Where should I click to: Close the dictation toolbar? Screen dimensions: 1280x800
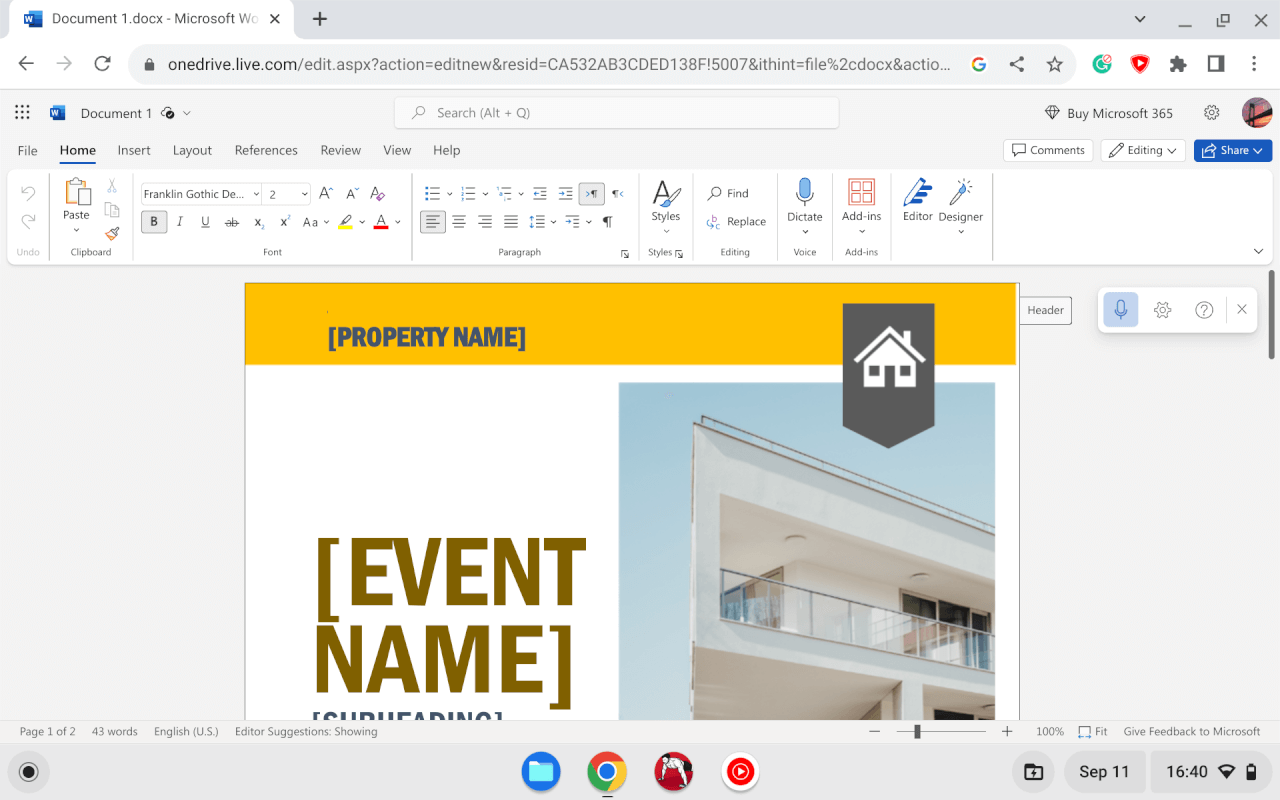[1242, 310]
